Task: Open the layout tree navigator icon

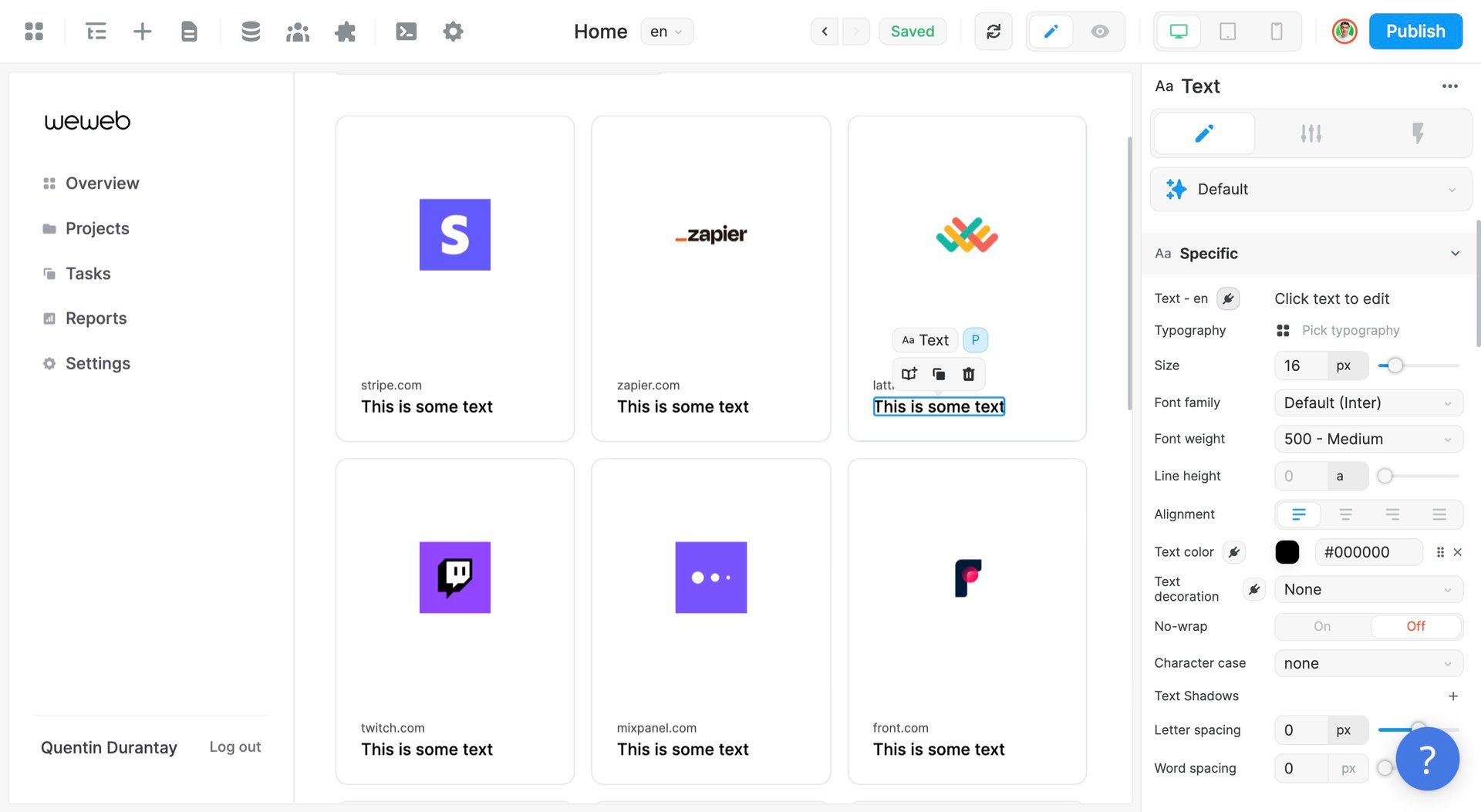Action: (x=96, y=32)
